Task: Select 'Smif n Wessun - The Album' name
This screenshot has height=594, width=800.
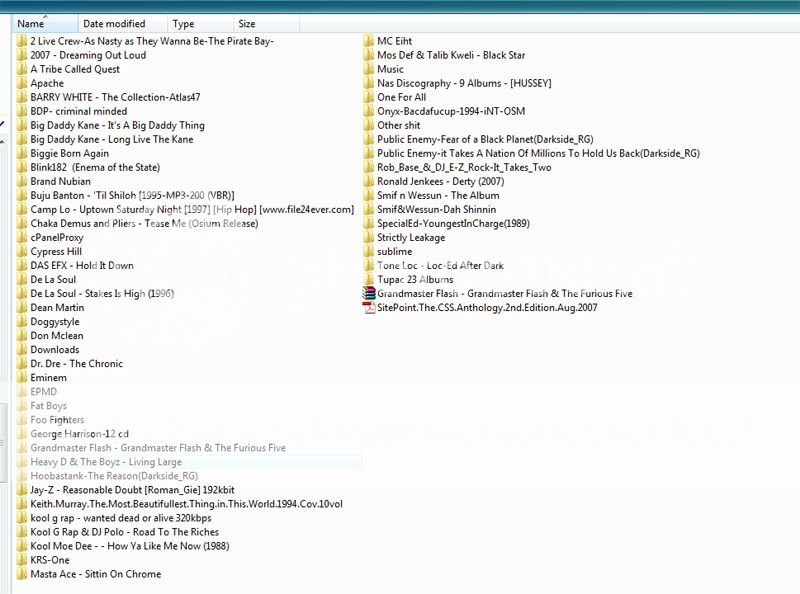Action: point(438,195)
